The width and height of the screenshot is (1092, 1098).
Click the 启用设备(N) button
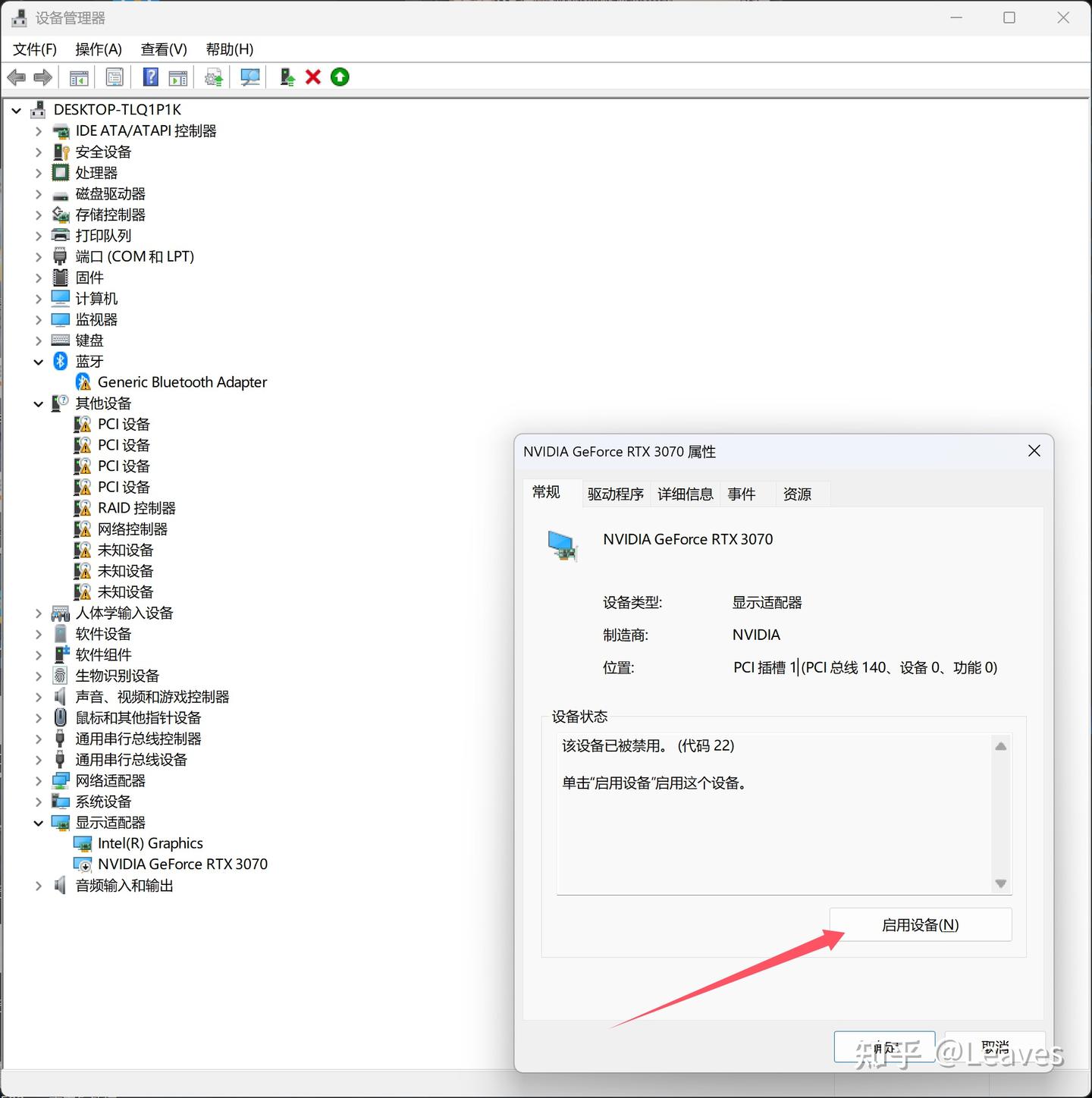click(921, 925)
